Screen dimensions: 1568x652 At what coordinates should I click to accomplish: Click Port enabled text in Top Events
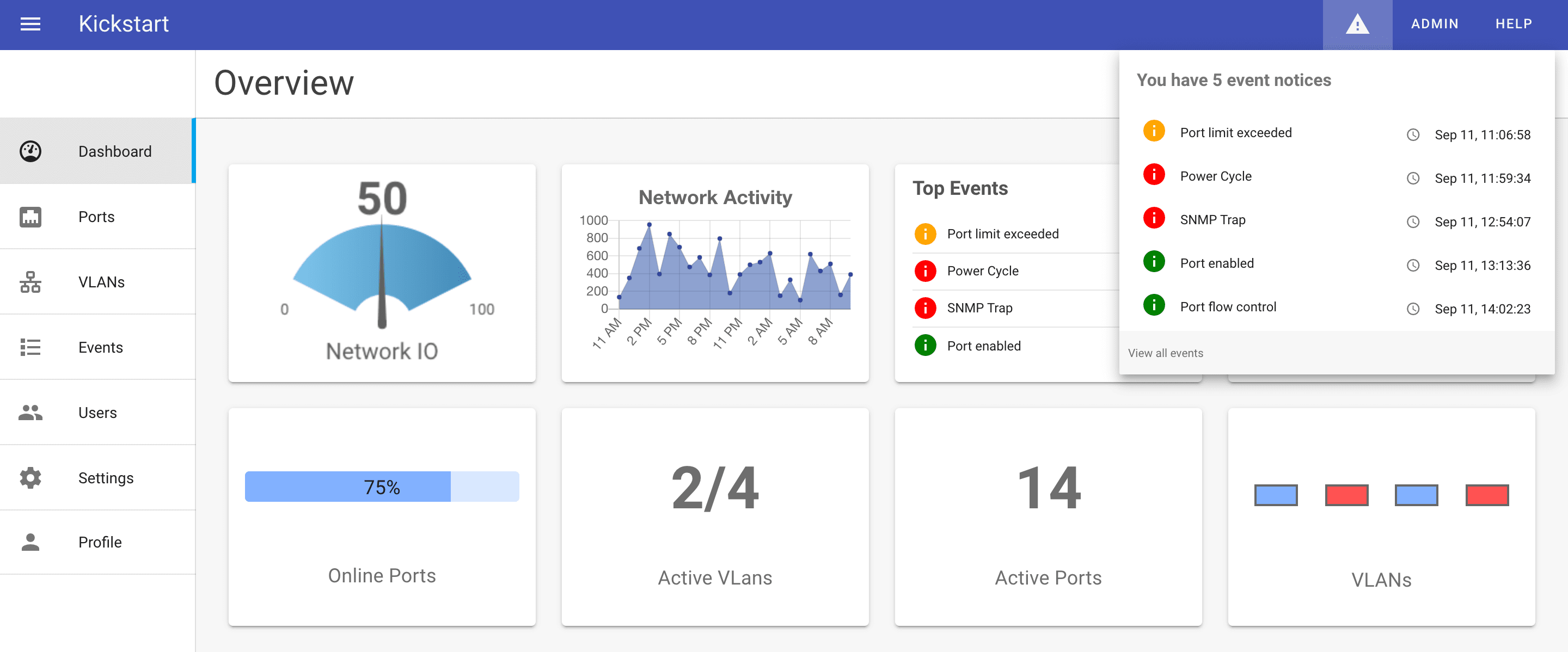pyautogui.click(x=984, y=346)
